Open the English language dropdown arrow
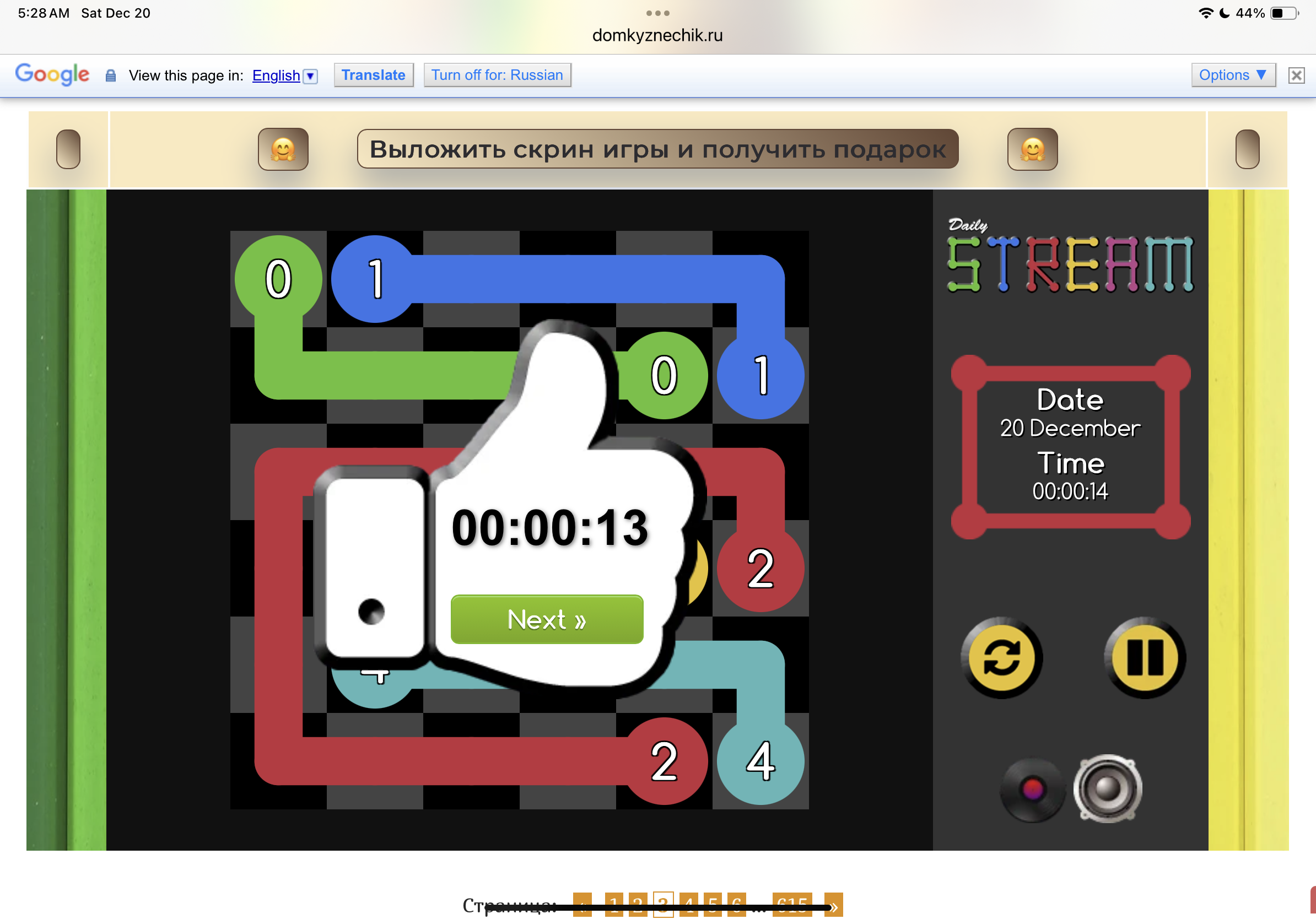The image size is (1316, 919). click(310, 75)
